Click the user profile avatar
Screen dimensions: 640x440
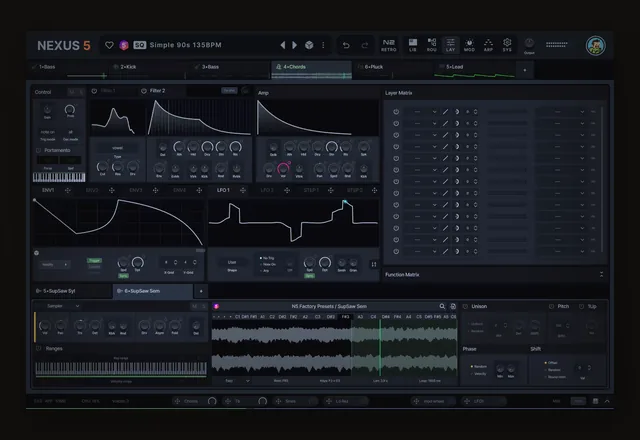(596, 45)
